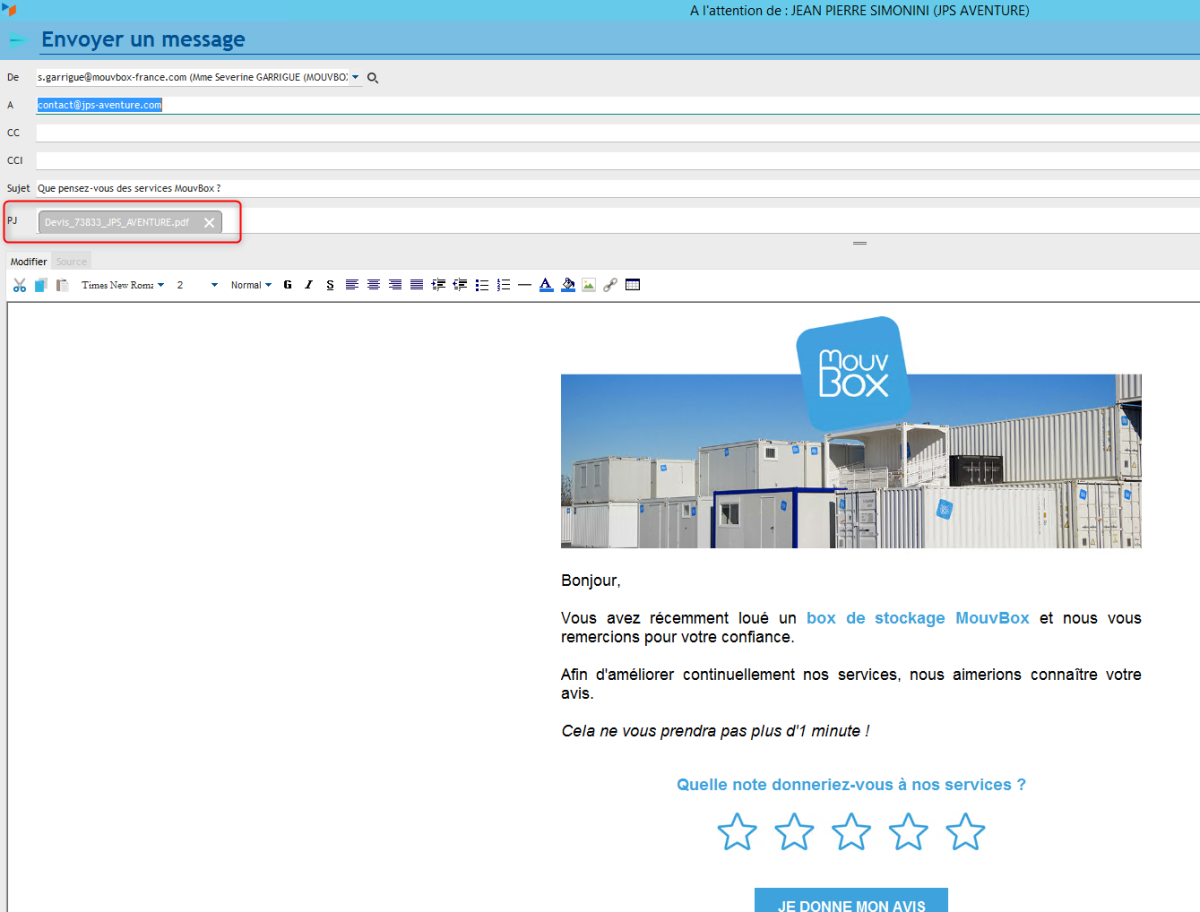Click the Cut scissors icon

(19, 285)
